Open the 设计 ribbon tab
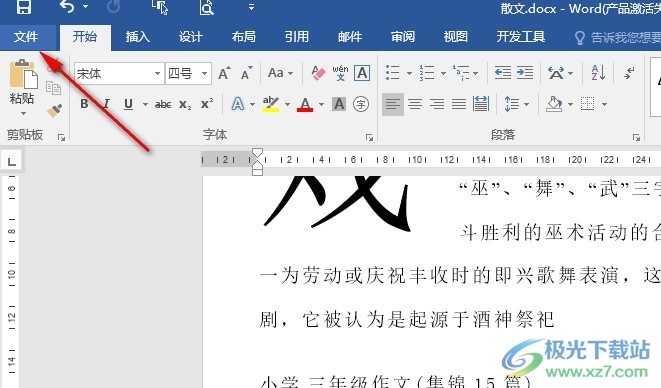Viewport: 661px width, 388px height. click(x=191, y=37)
